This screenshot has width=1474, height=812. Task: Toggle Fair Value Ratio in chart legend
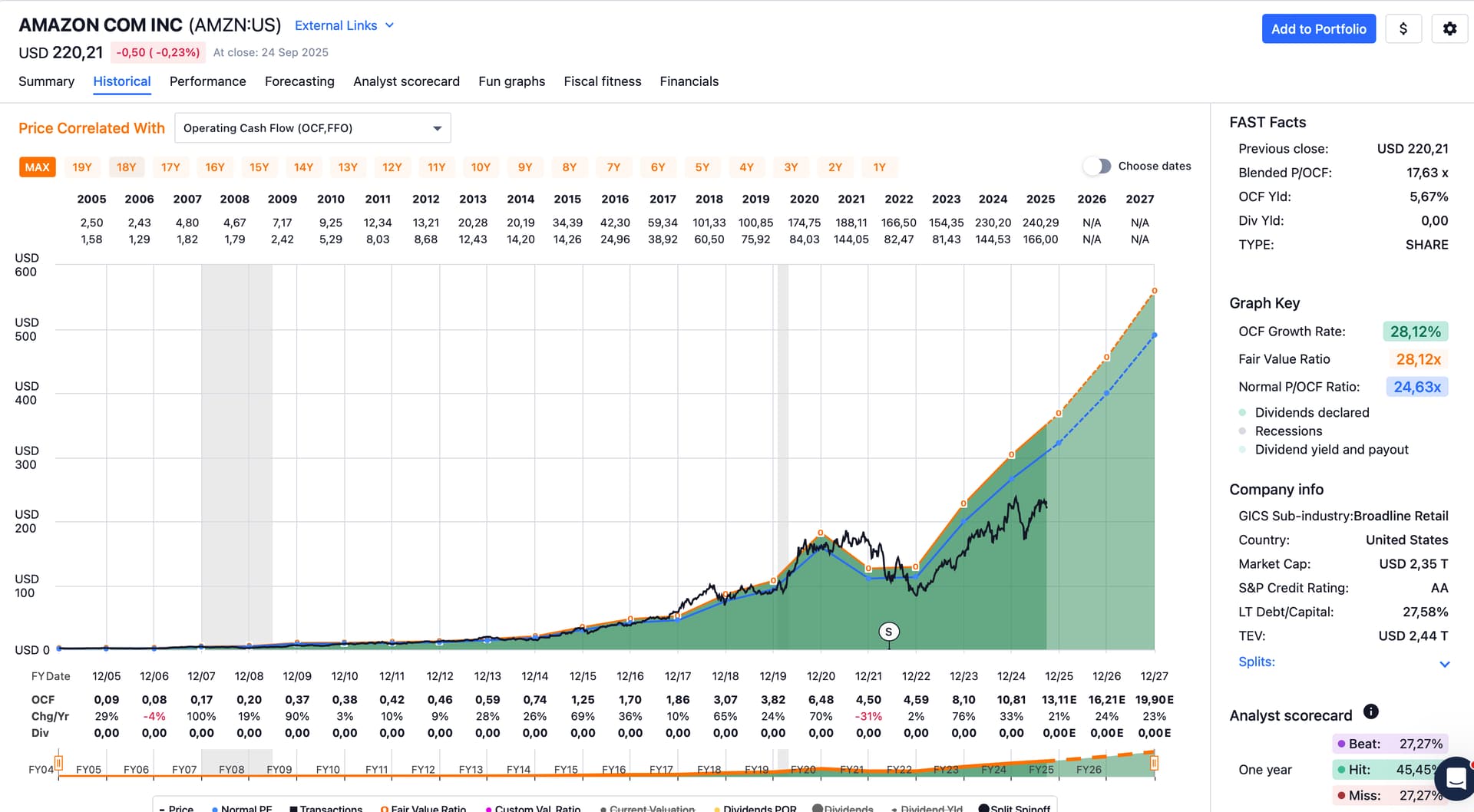click(423, 808)
